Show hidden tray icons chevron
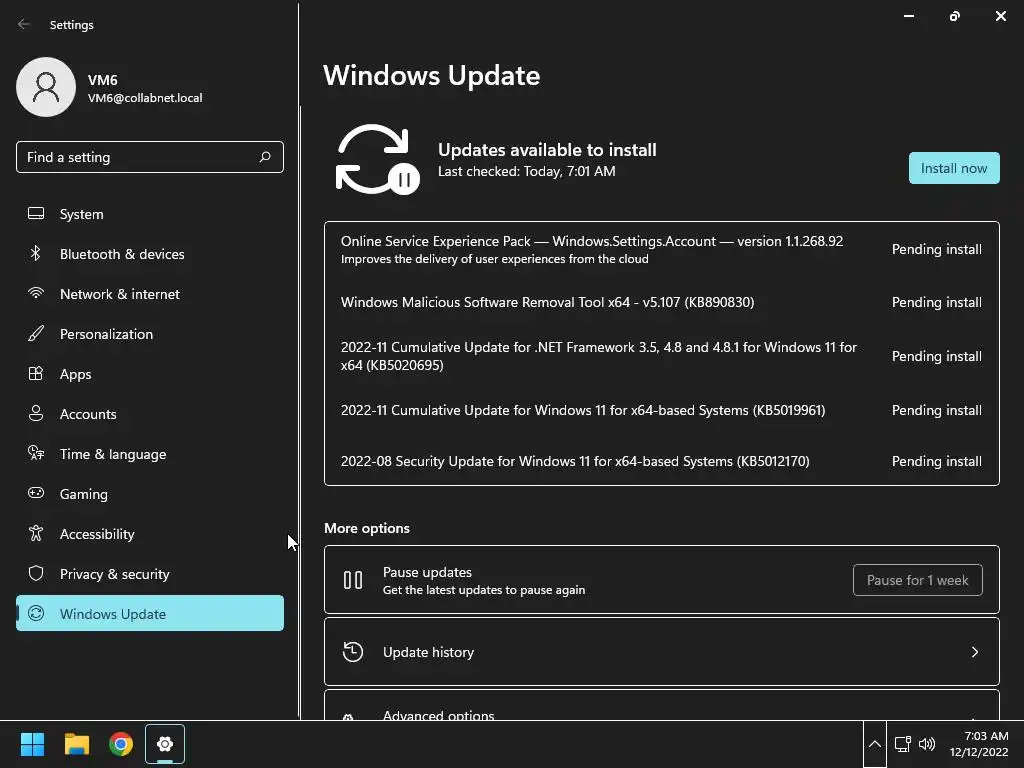This screenshot has height=768, width=1024. tap(874, 744)
